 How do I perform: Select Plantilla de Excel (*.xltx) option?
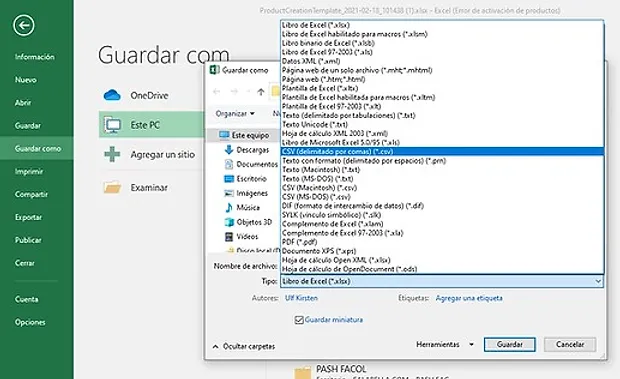coord(442,89)
